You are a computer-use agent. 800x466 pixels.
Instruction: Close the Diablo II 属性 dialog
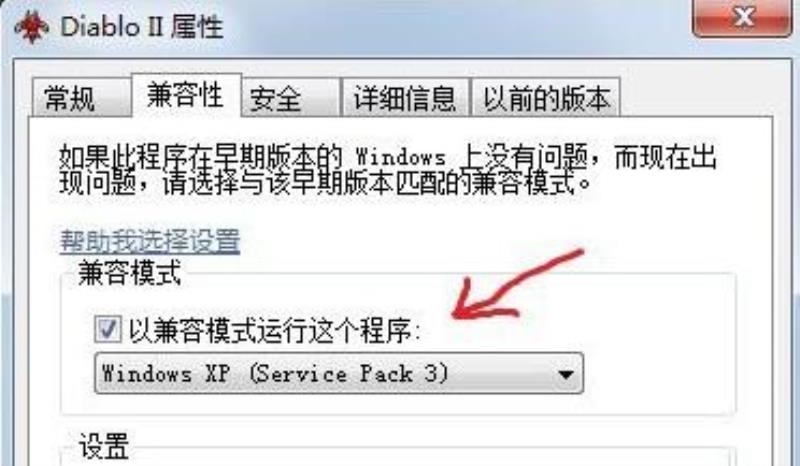(742, 17)
